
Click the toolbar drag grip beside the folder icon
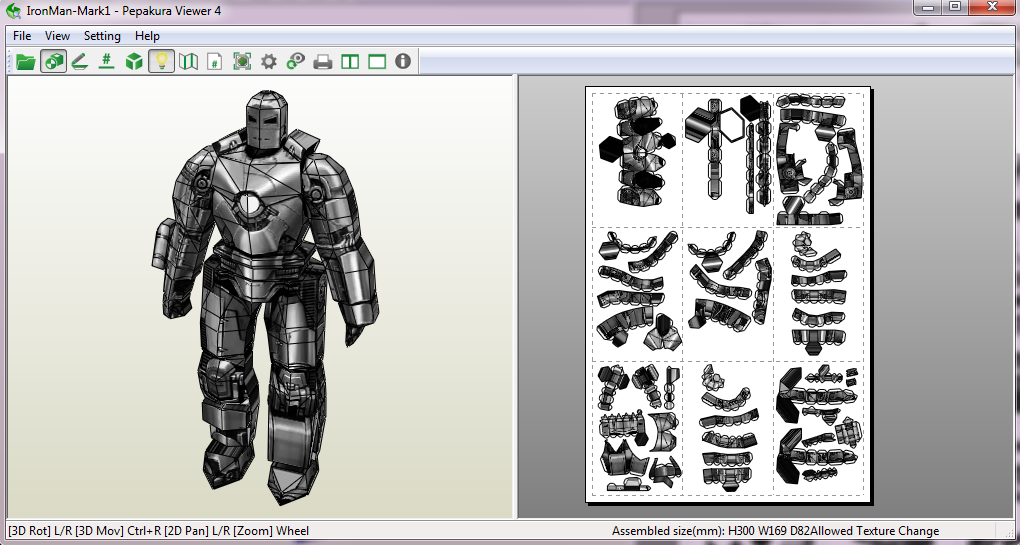coord(11,62)
